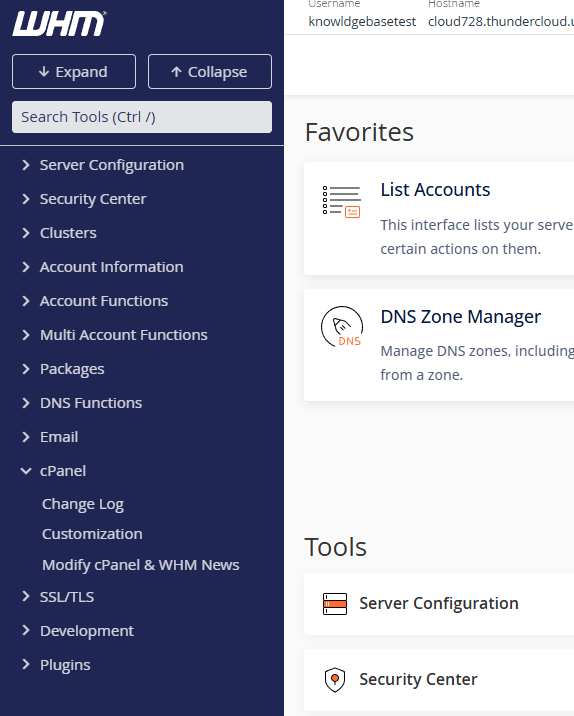Open the DNS Zone Manager title link
574x716 pixels.
461,316
